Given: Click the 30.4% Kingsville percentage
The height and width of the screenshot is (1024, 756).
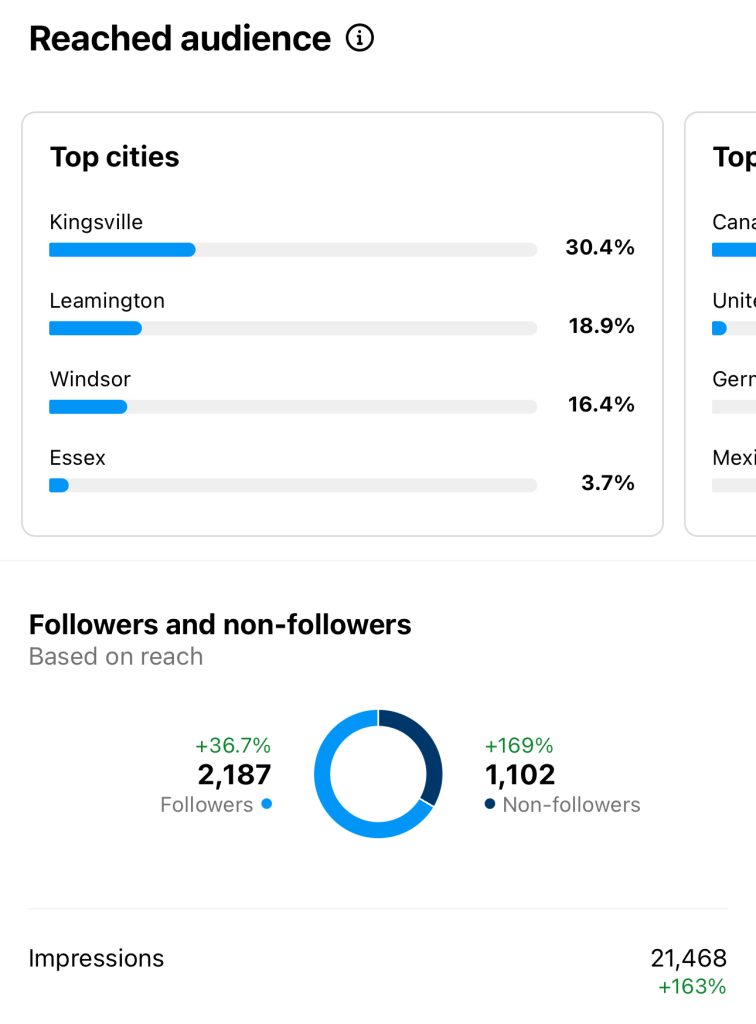Looking at the screenshot, I should pyautogui.click(x=600, y=248).
